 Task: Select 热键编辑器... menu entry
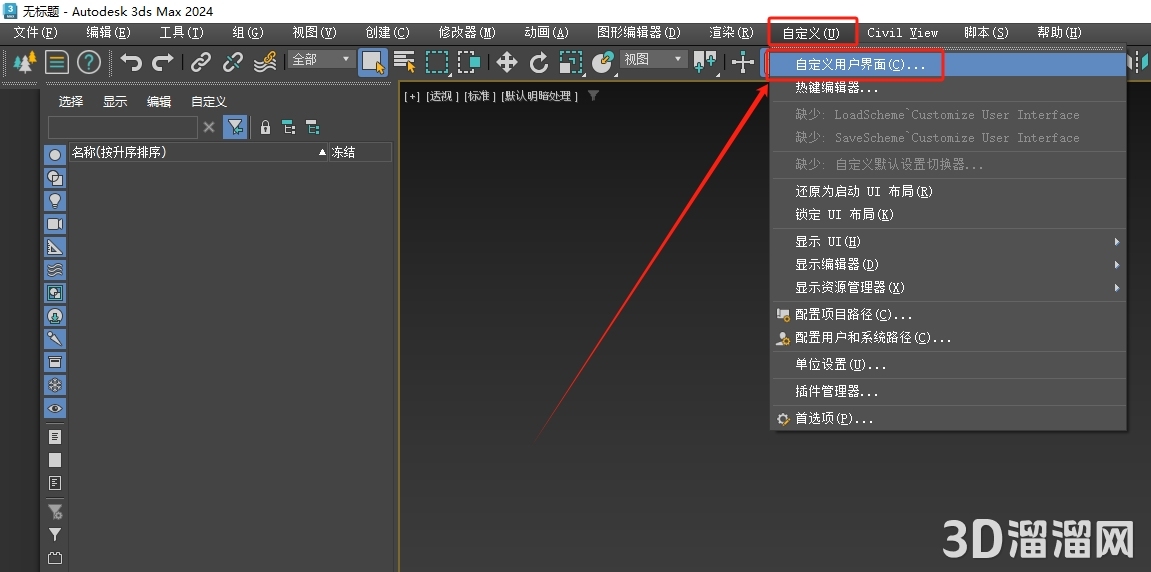(948, 88)
